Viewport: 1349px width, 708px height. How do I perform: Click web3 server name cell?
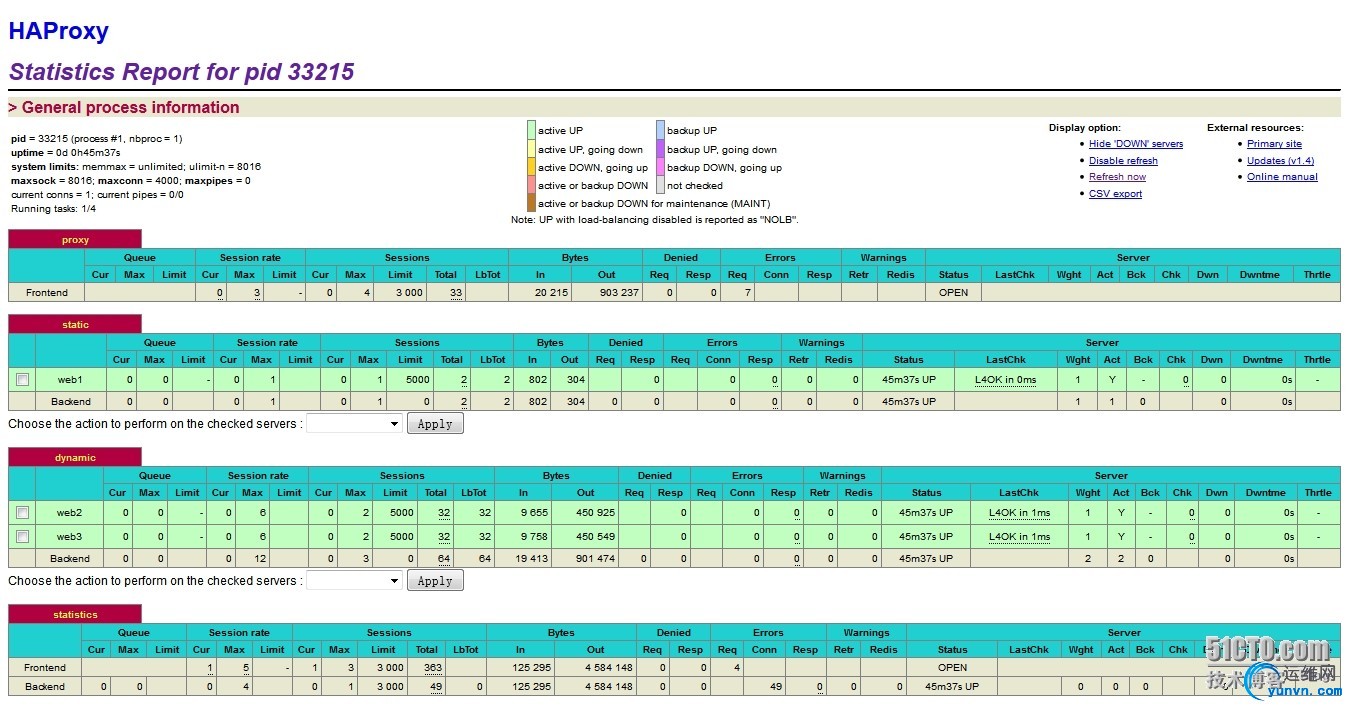click(x=69, y=537)
